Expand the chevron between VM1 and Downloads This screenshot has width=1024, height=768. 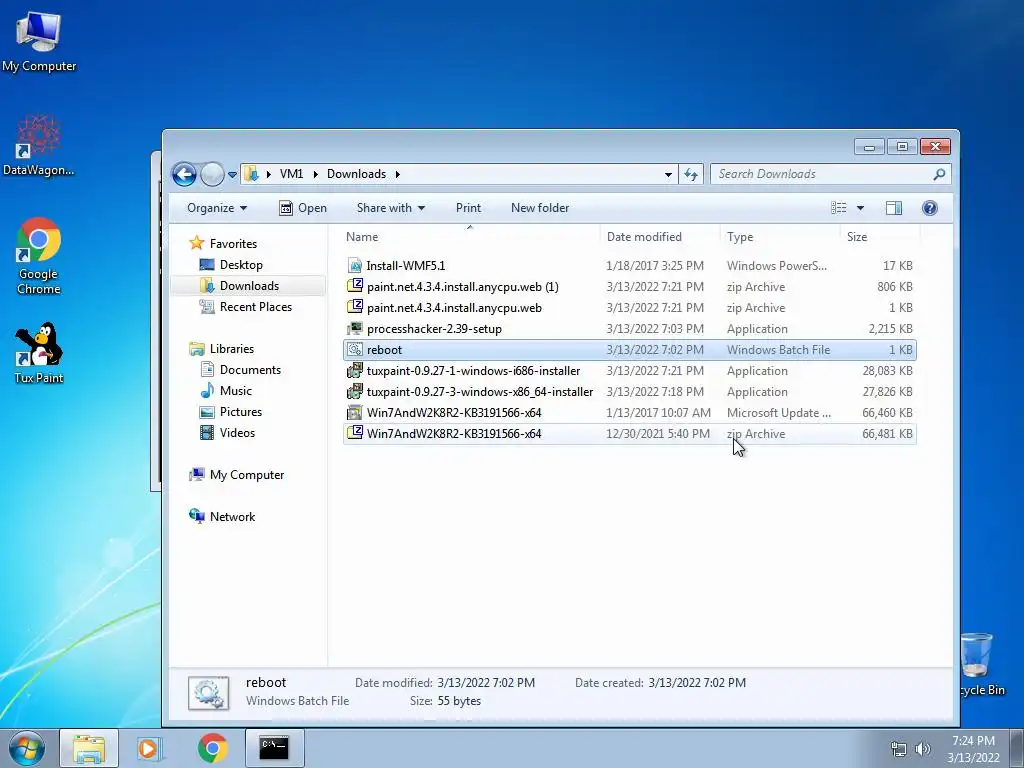click(x=315, y=174)
